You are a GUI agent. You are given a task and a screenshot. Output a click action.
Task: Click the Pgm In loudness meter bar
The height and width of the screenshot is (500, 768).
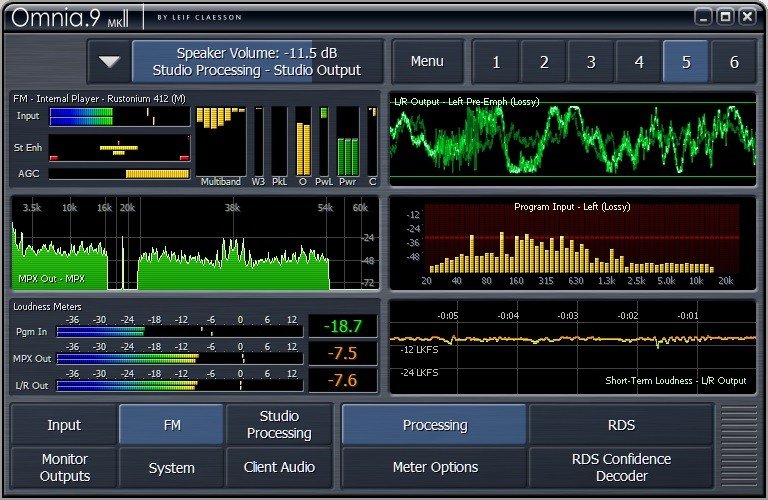pos(180,332)
